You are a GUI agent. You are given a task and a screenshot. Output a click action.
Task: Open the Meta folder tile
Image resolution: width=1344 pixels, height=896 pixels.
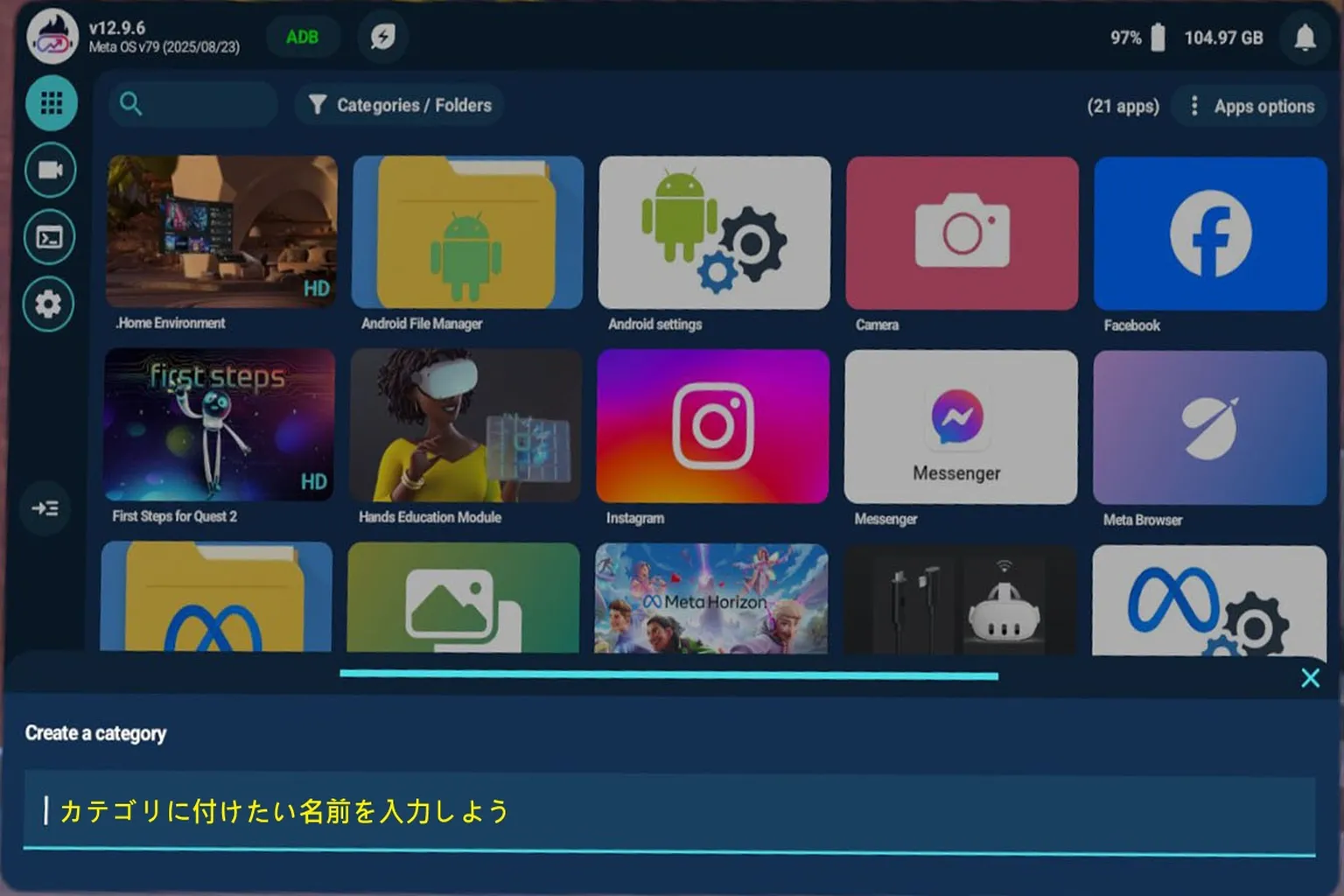[x=216, y=597]
